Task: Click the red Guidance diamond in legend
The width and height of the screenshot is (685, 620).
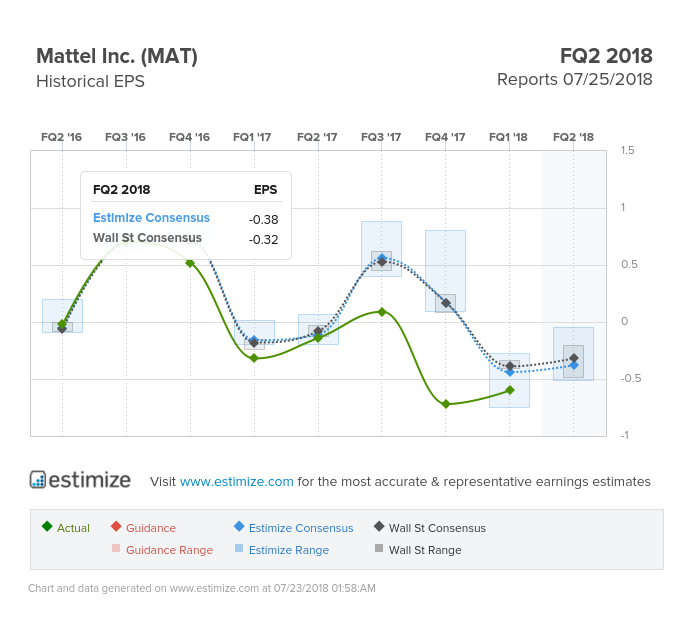Action: 116,526
